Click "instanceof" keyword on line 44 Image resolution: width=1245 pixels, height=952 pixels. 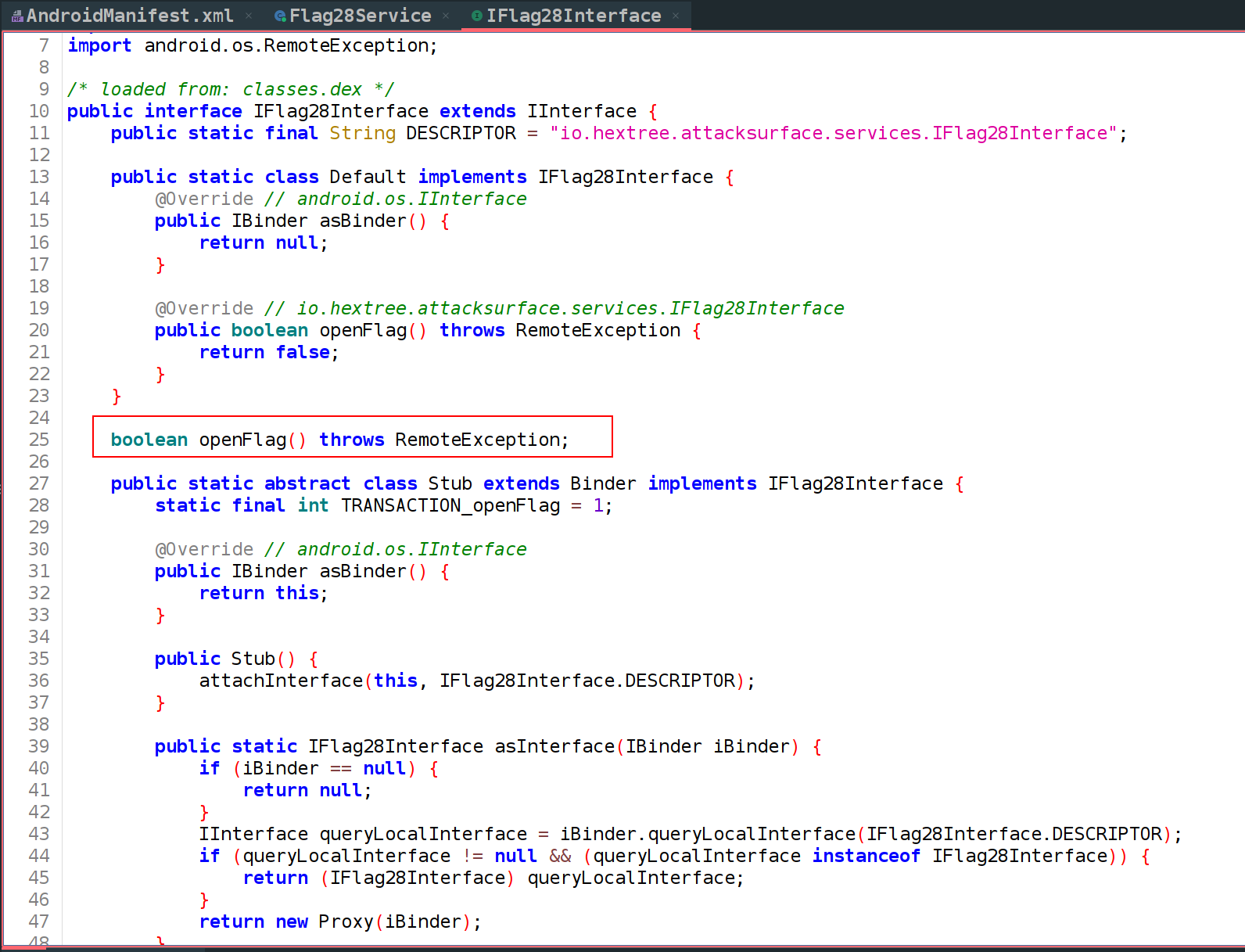click(x=866, y=856)
